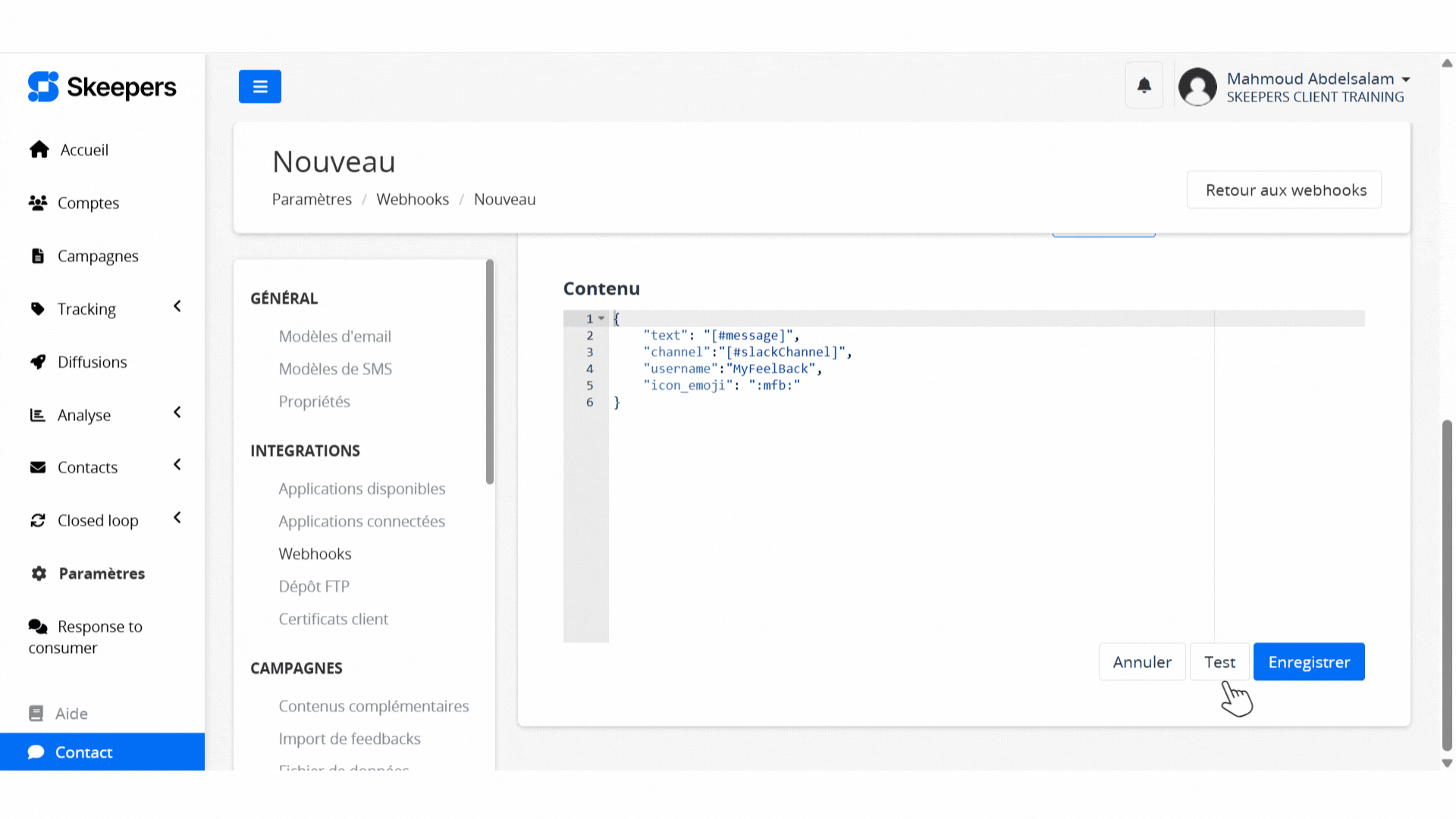Click the Accueil home icon
The height and width of the screenshot is (819, 1456).
(39, 149)
